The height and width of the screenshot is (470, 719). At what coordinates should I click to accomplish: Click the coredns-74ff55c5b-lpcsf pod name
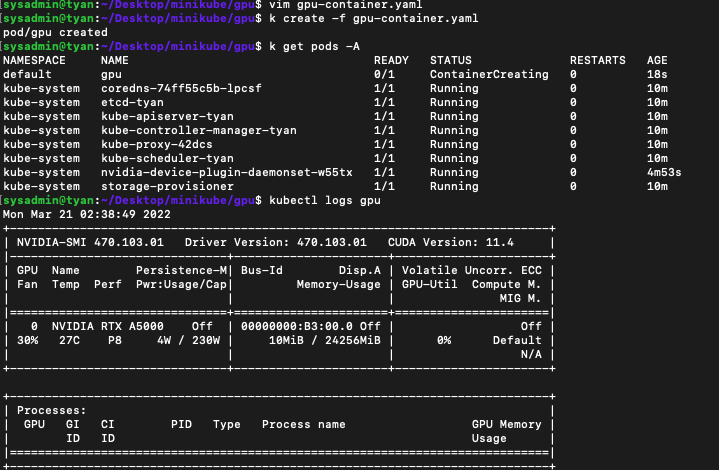[181, 88]
